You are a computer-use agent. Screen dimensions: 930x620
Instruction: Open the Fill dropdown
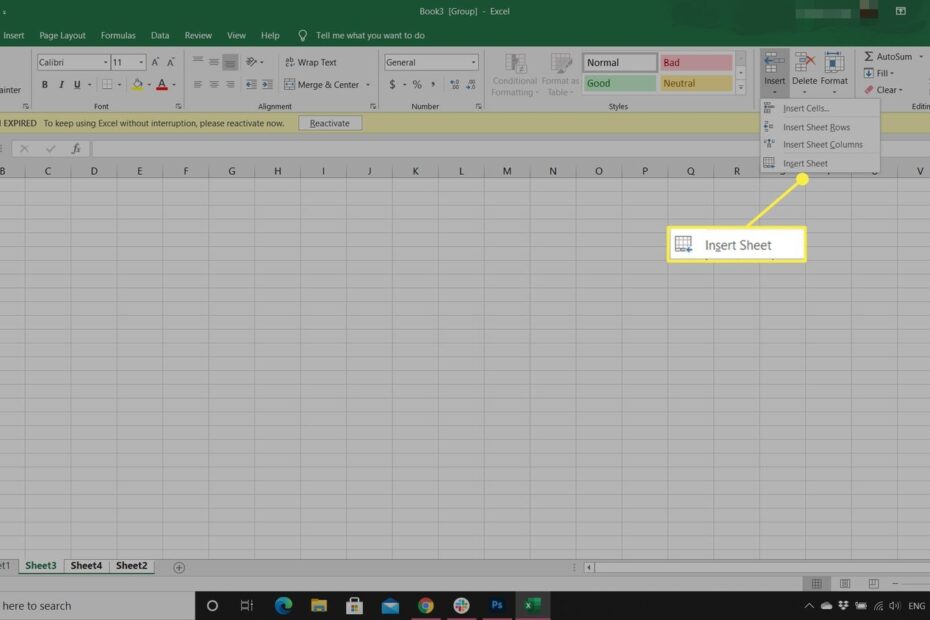879,73
